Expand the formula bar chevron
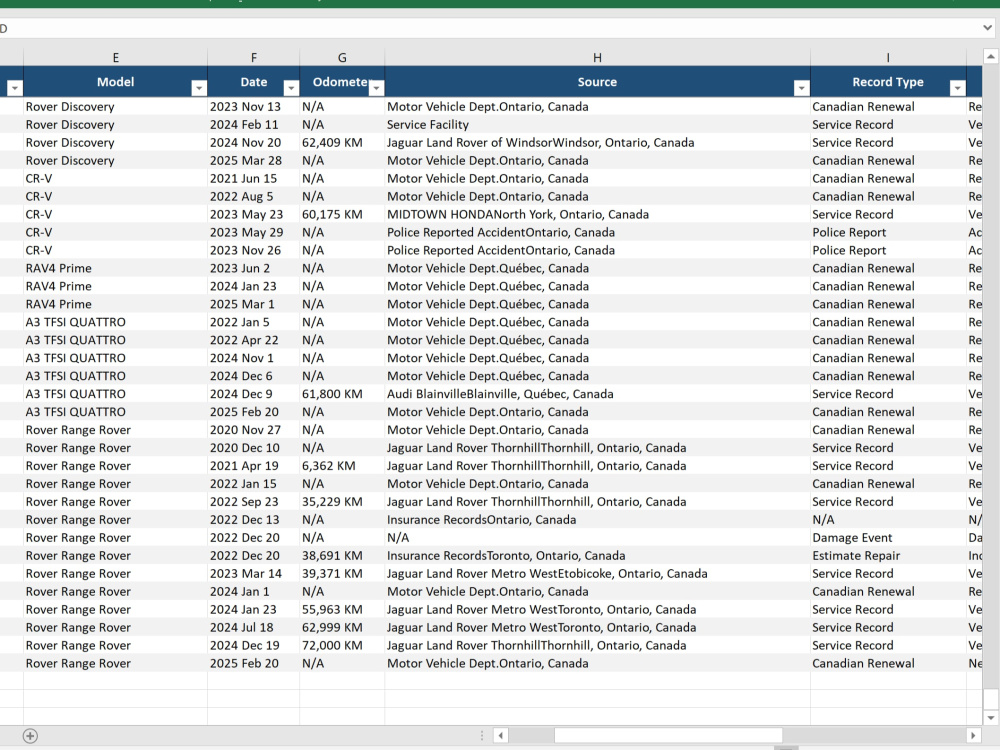This screenshot has height=750, width=1000. click(987, 27)
